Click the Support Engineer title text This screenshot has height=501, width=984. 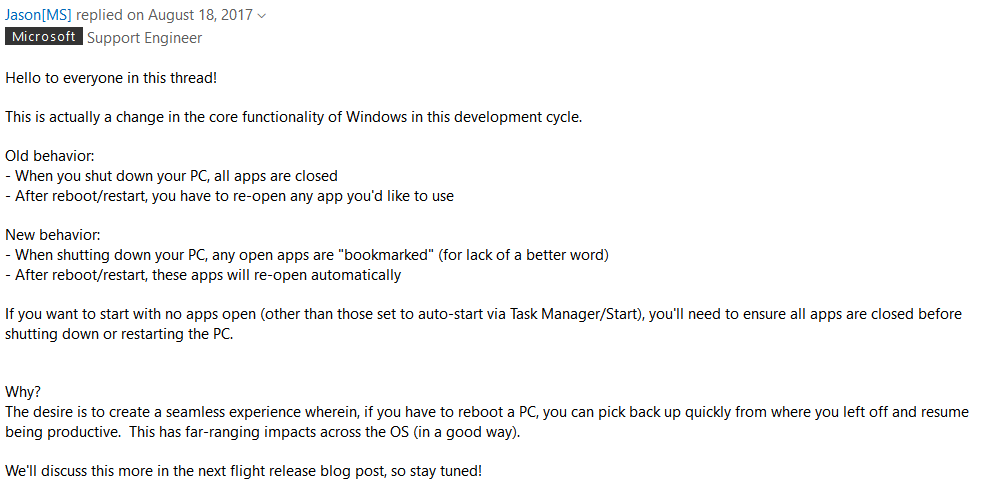coord(144,38)
